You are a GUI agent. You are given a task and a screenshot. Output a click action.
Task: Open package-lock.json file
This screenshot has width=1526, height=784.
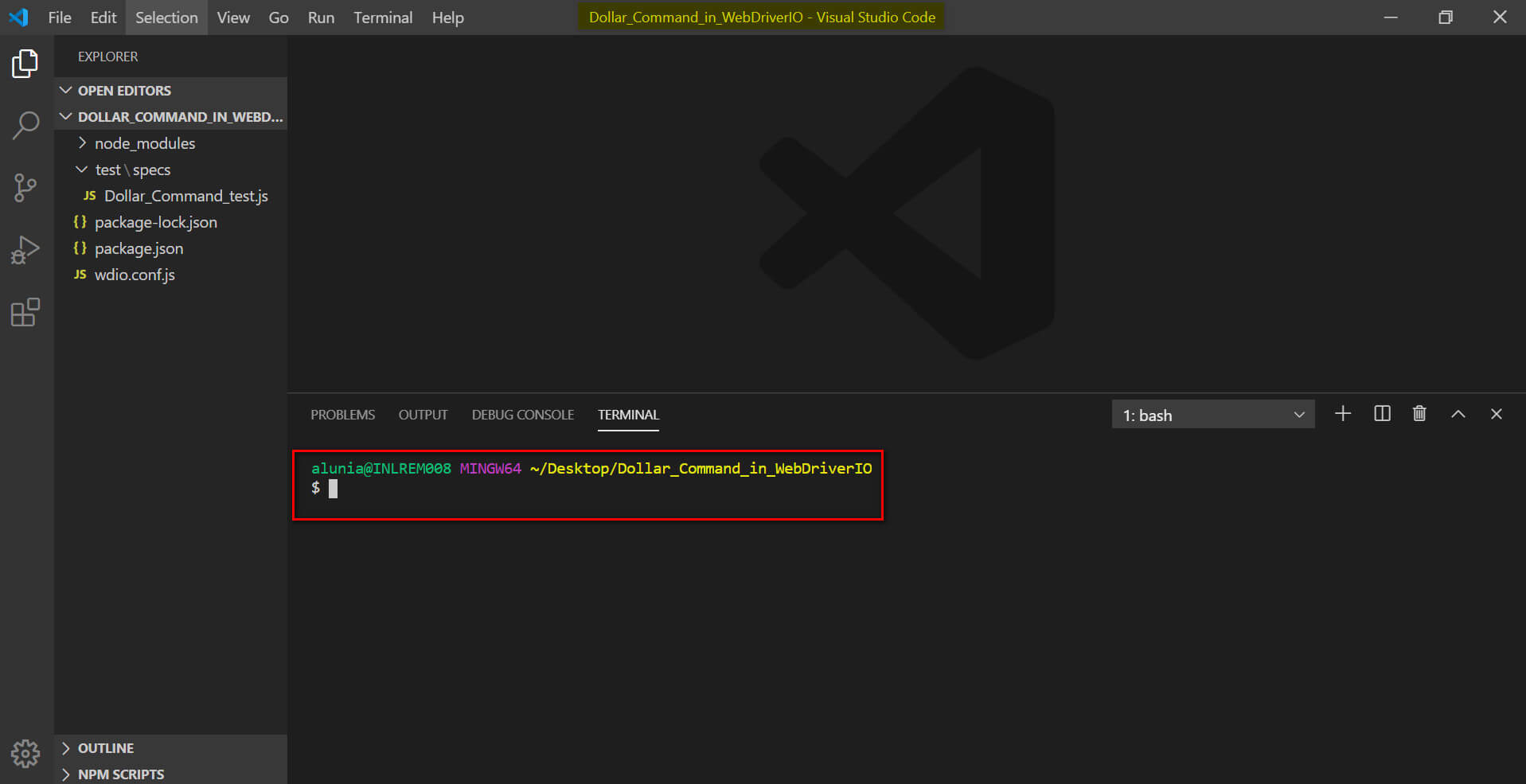coord(156,222)
